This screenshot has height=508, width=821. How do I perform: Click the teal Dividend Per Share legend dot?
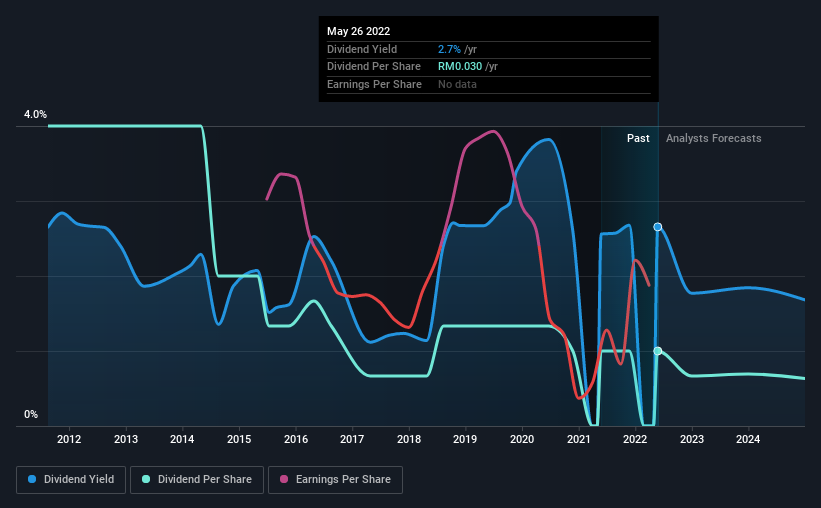click(x=146, y=479)
